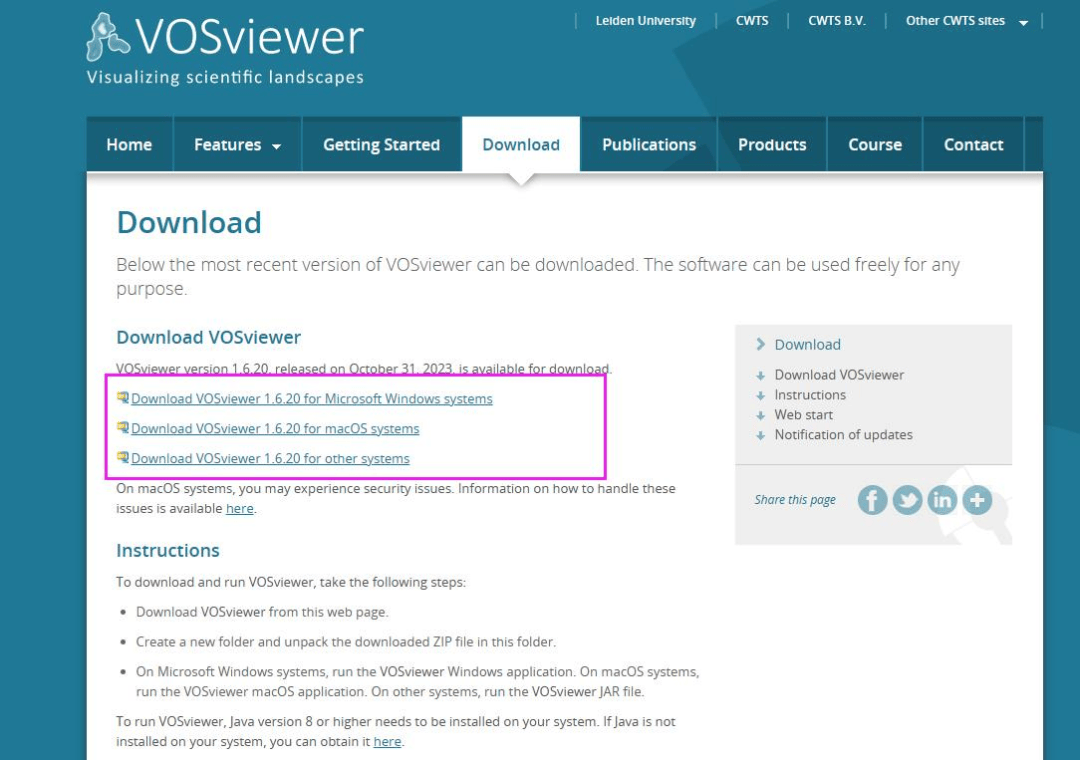
Task: Download VOSviewer 1.6.20 for macOS systems
Action: coord(275,429)
